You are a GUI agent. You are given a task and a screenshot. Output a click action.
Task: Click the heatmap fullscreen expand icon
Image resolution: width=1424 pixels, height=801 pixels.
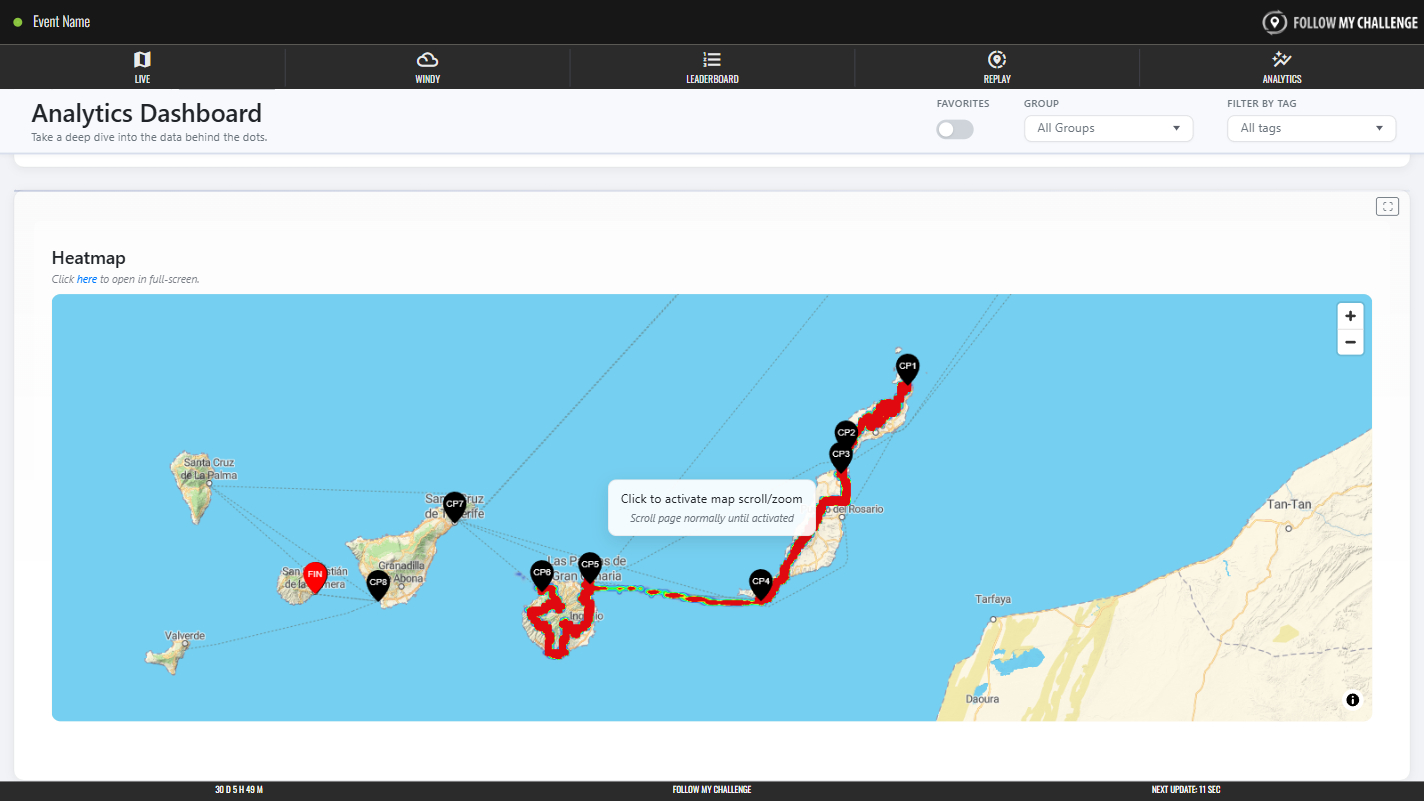point(1387,206)
